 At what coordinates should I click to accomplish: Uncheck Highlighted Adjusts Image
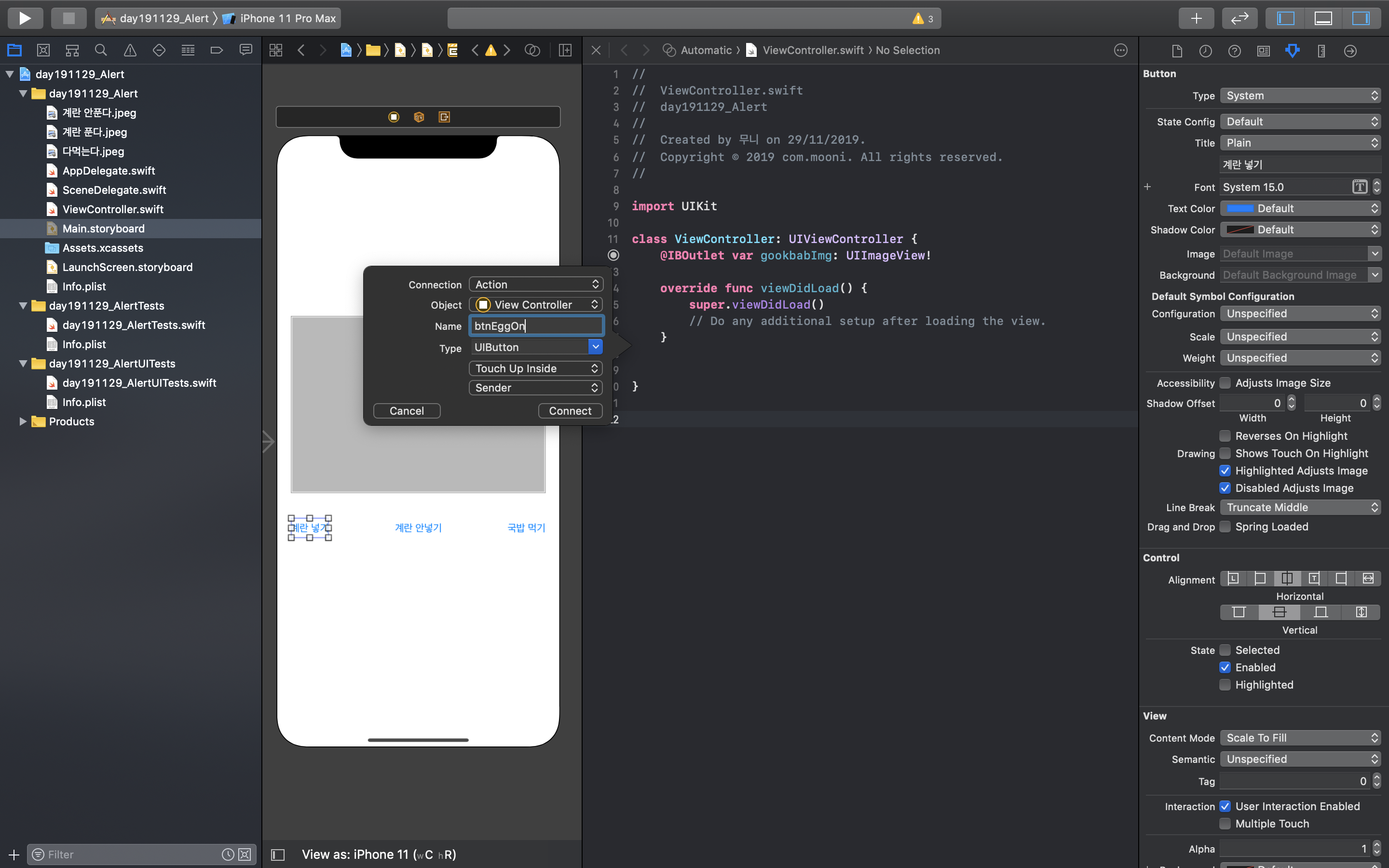tap(1225, 471)
